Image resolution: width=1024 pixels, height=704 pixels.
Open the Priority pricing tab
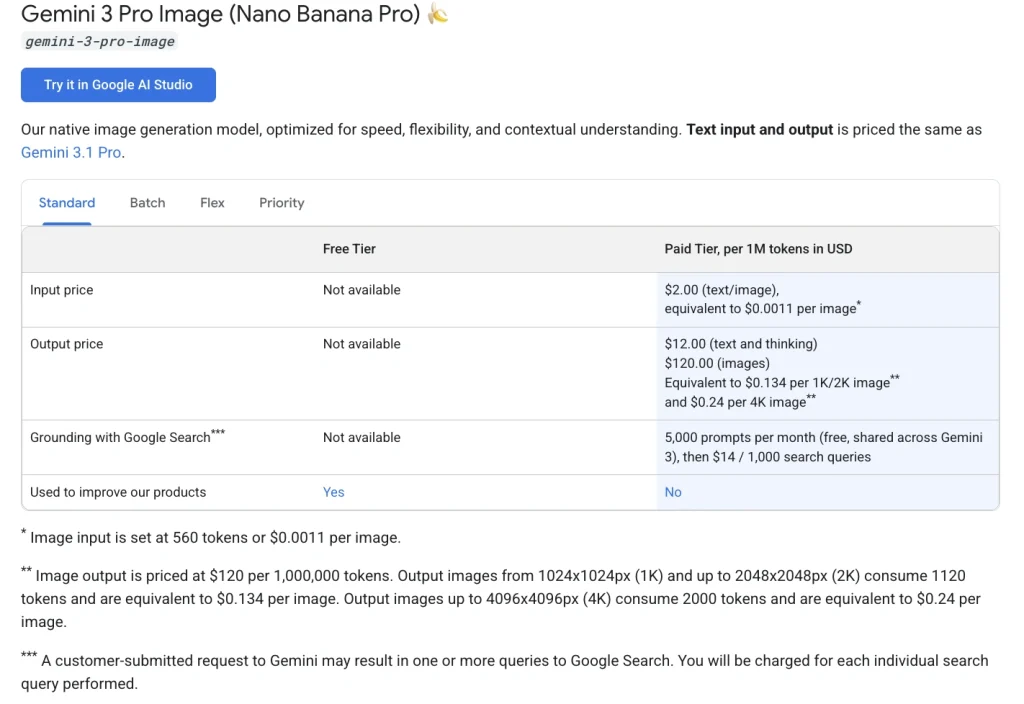coord(281,203)
